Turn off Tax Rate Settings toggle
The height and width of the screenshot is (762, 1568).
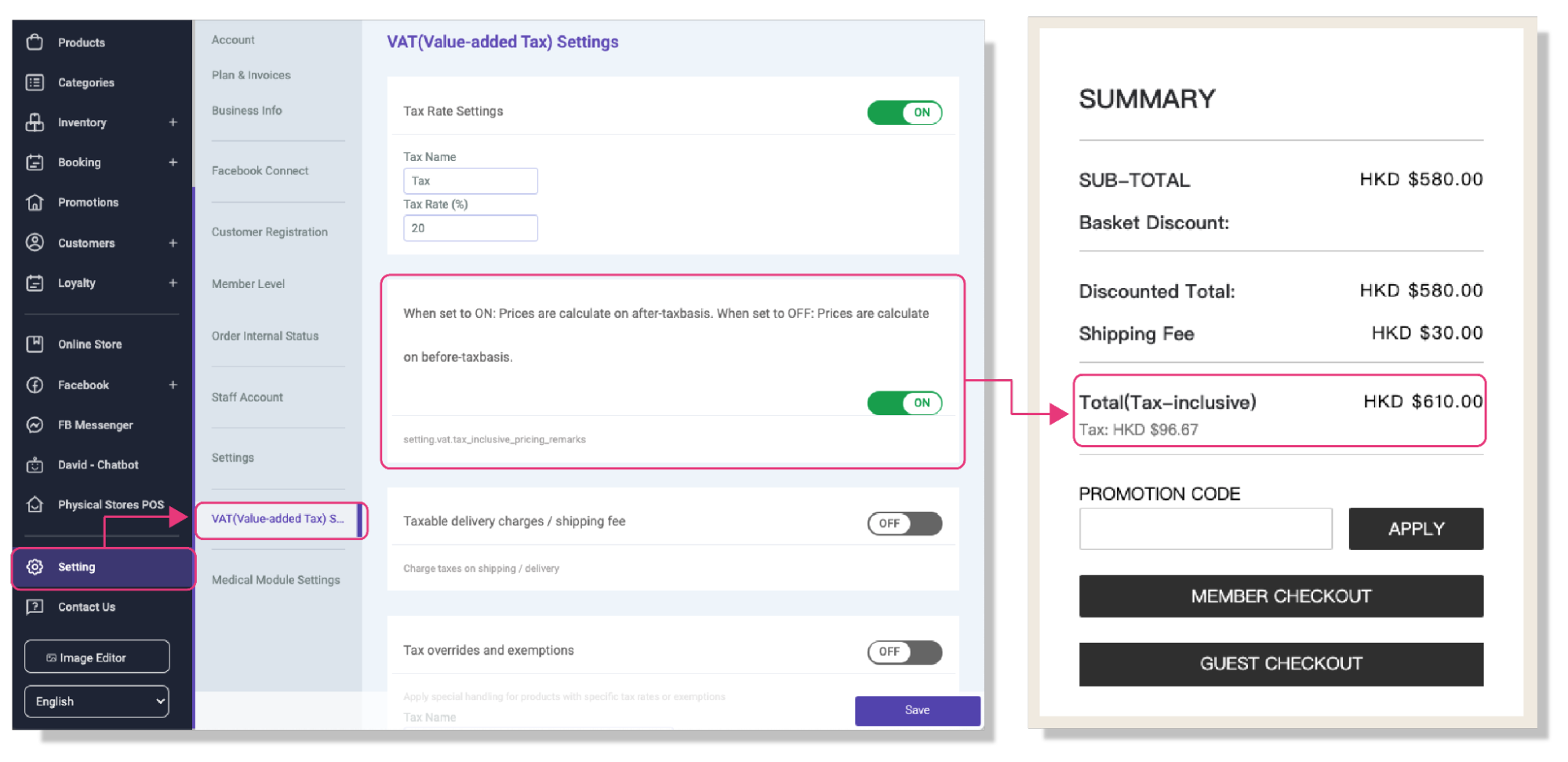coord(904,112)
